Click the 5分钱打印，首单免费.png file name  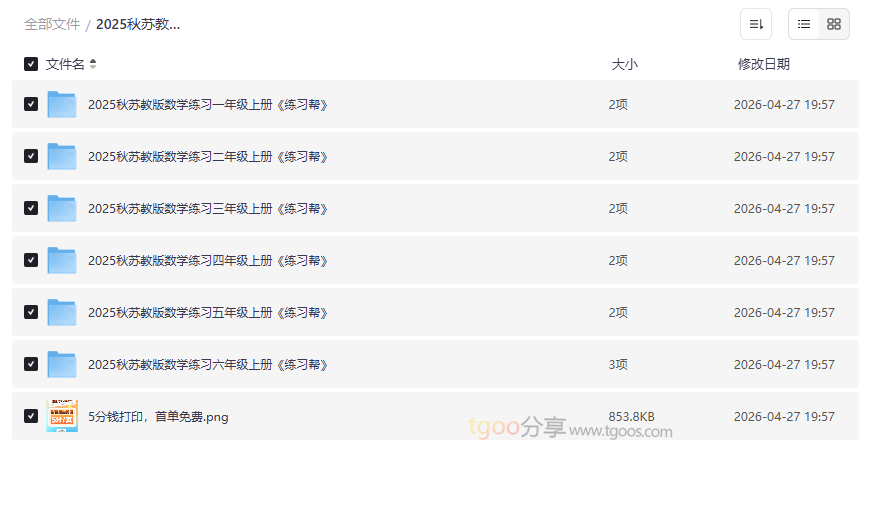158,416
